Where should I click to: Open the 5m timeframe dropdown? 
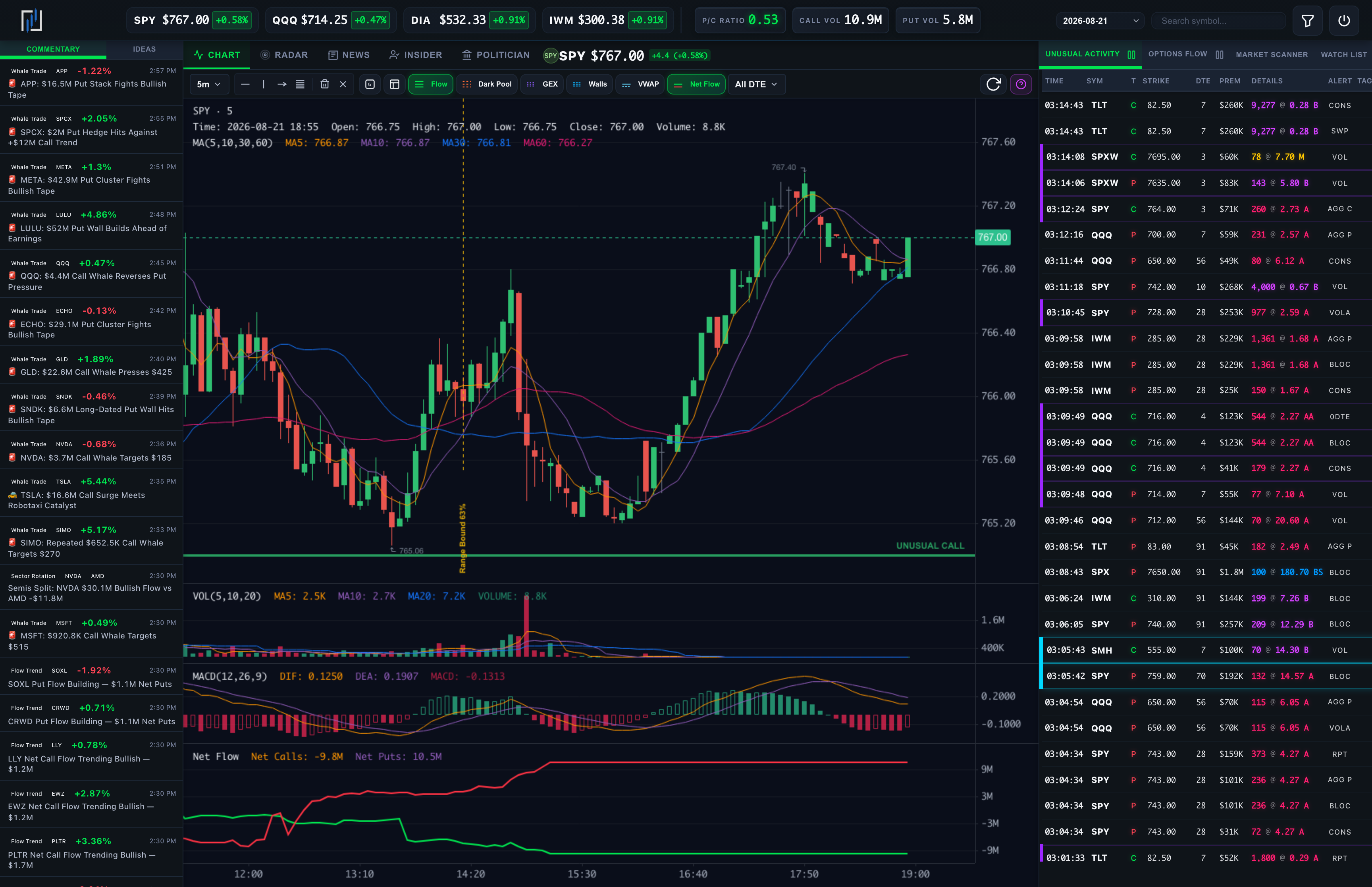209,84
